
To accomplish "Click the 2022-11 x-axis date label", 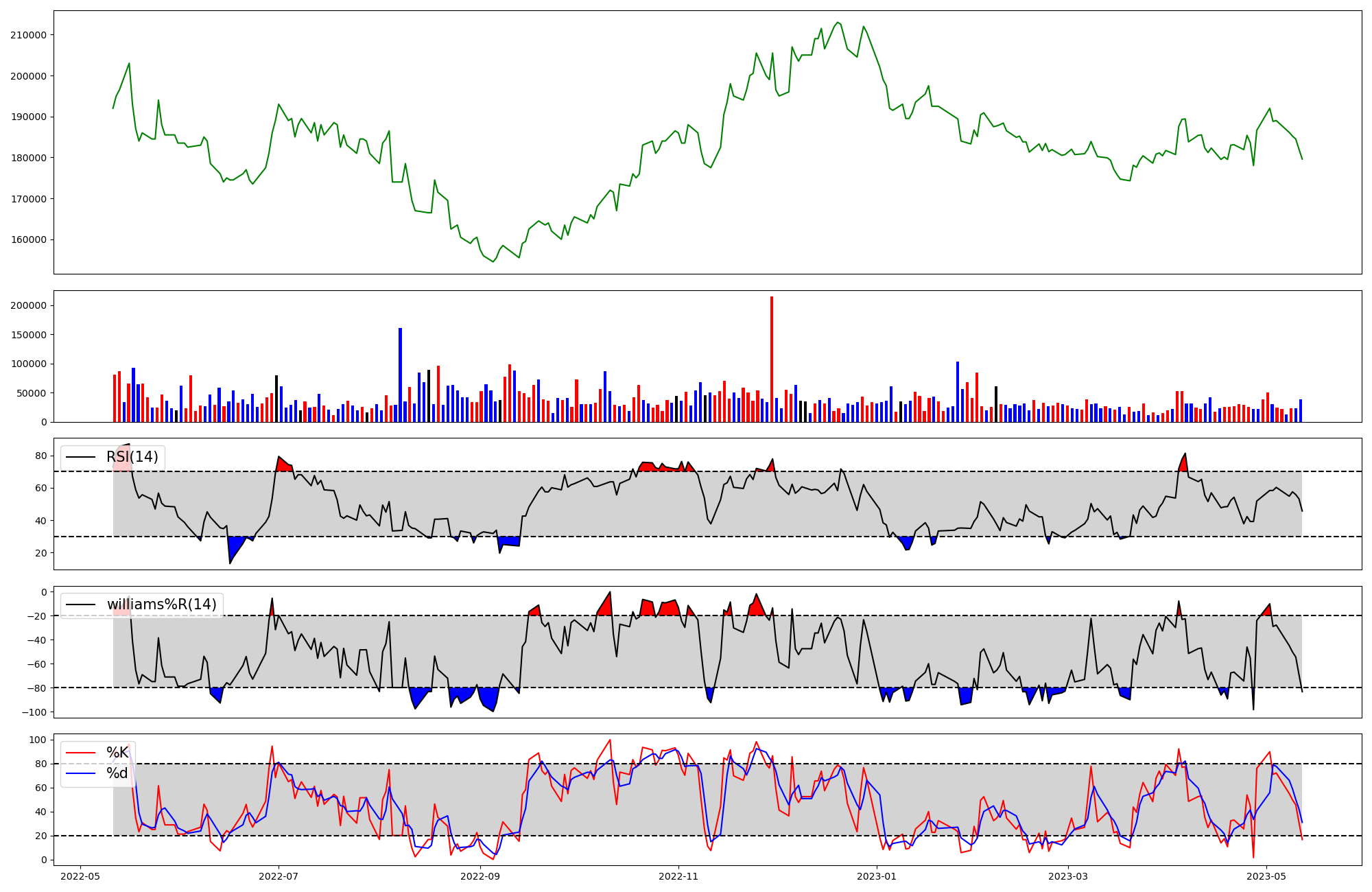I will 678,876.
